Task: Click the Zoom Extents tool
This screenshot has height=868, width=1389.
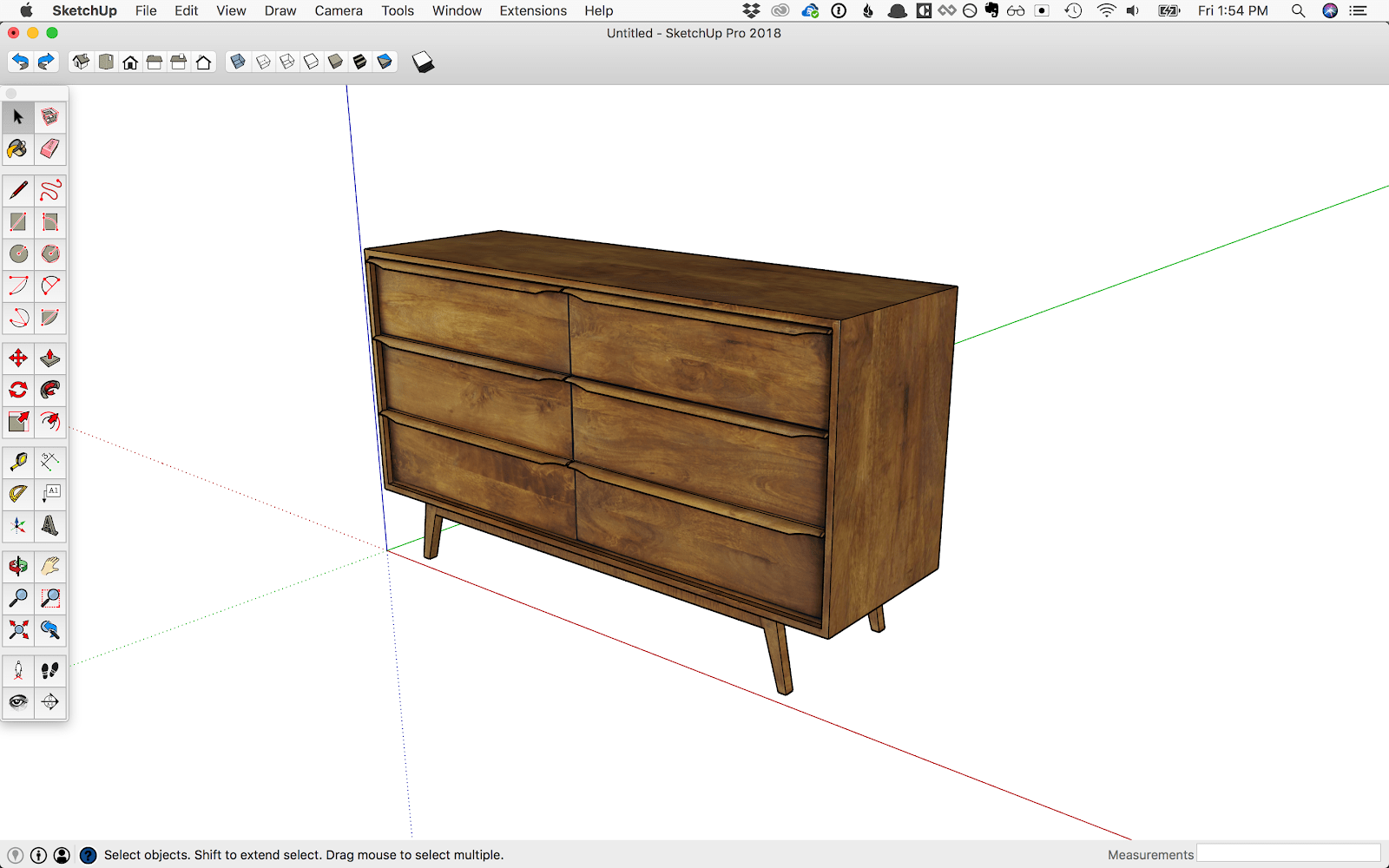Action: point(18,630)
